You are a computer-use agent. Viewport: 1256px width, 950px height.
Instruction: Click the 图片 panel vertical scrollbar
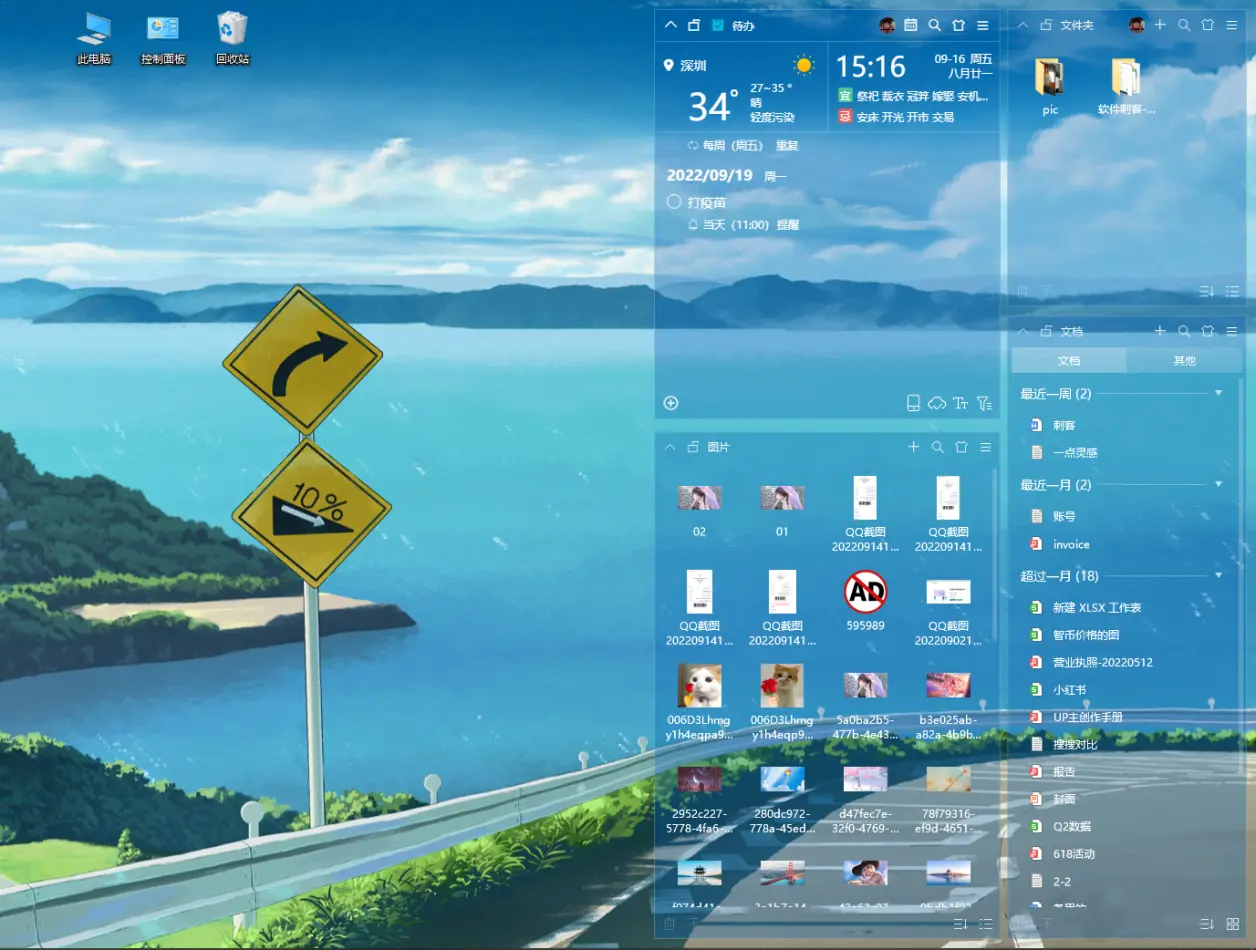[996, 555]
